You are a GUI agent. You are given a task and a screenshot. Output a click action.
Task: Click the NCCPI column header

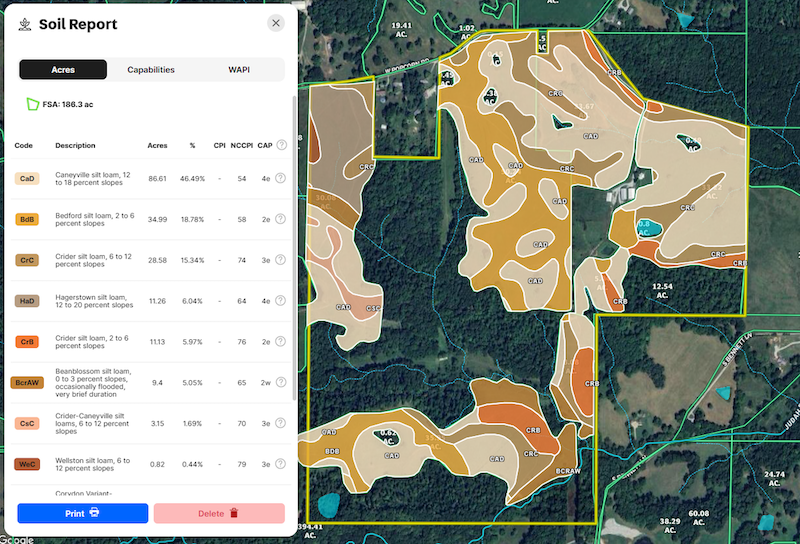tap(241, 145)
